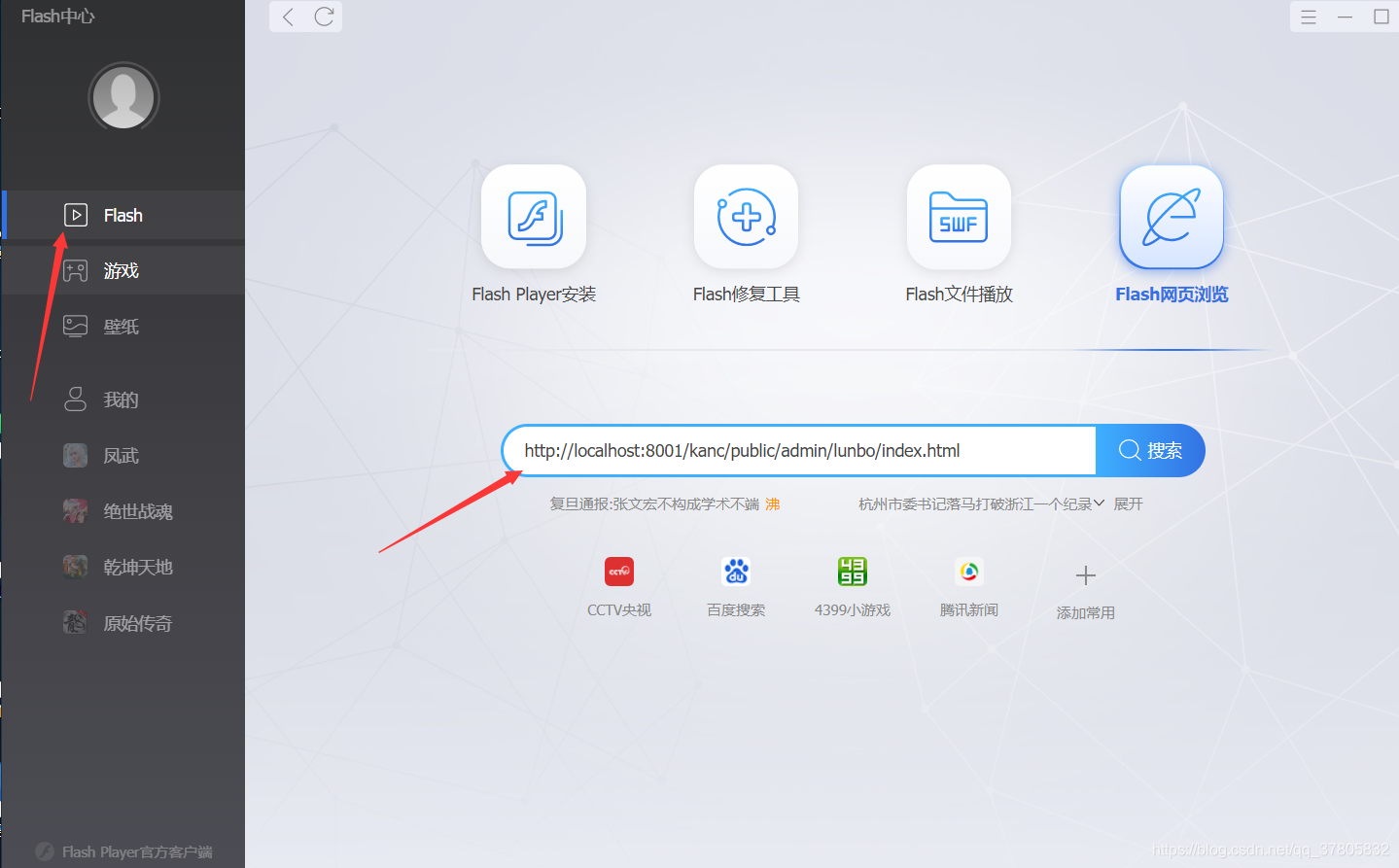Open 原始传奇 game entry
The height and width of the screenshot is (868, 1399).
point(123,623)
